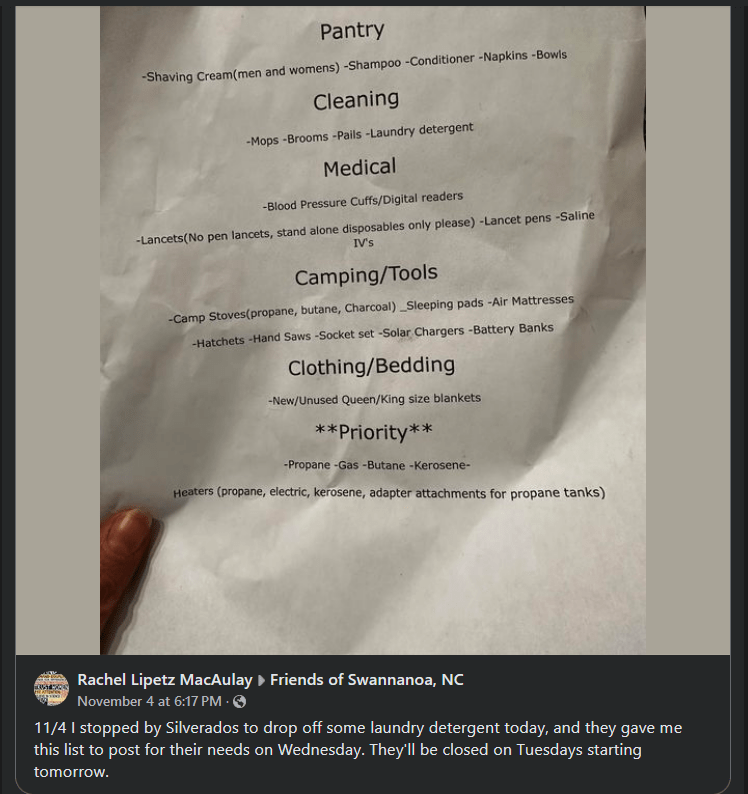Visit the Friends of Swannanoa, NC group

367,680
